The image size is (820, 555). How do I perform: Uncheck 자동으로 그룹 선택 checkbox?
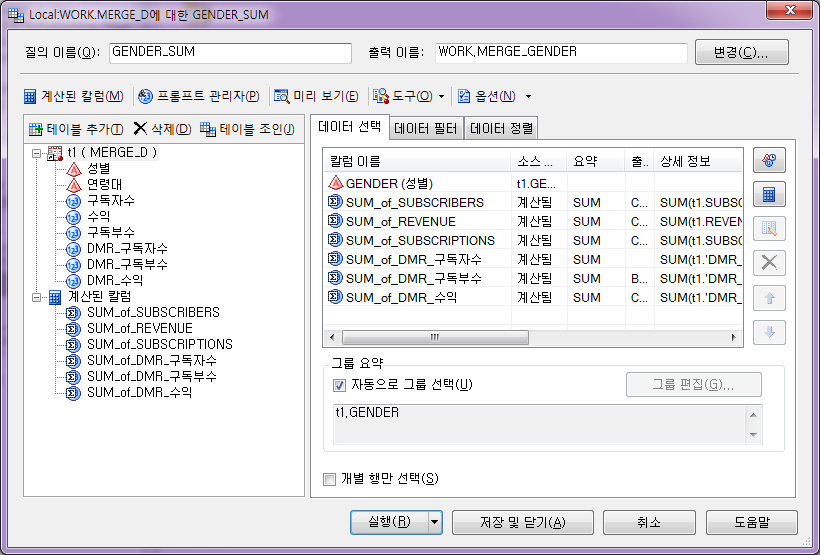click(339, 386)
